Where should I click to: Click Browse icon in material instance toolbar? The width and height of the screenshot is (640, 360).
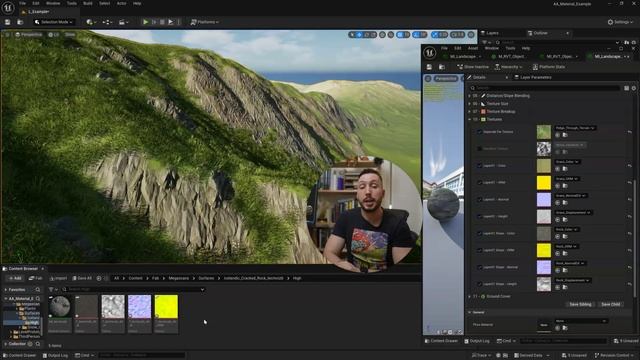coord(442,67)
